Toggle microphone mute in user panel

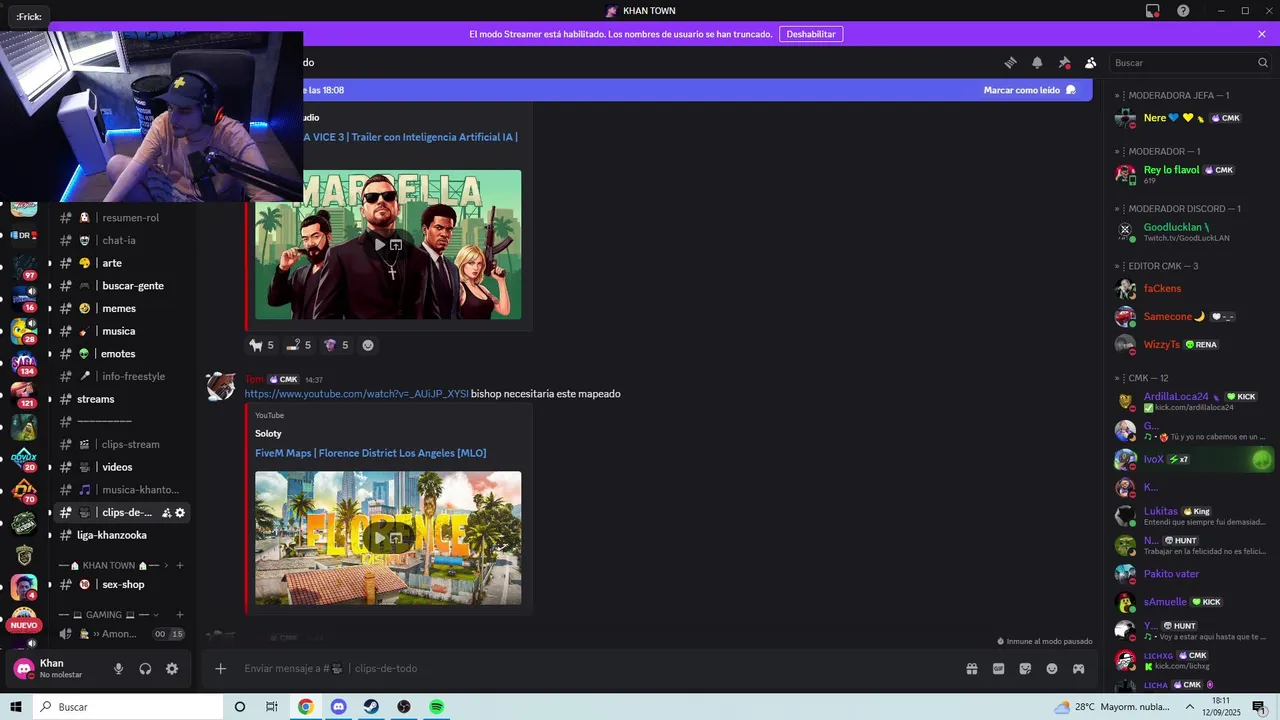pyautogui.click(x=118, y=669)
